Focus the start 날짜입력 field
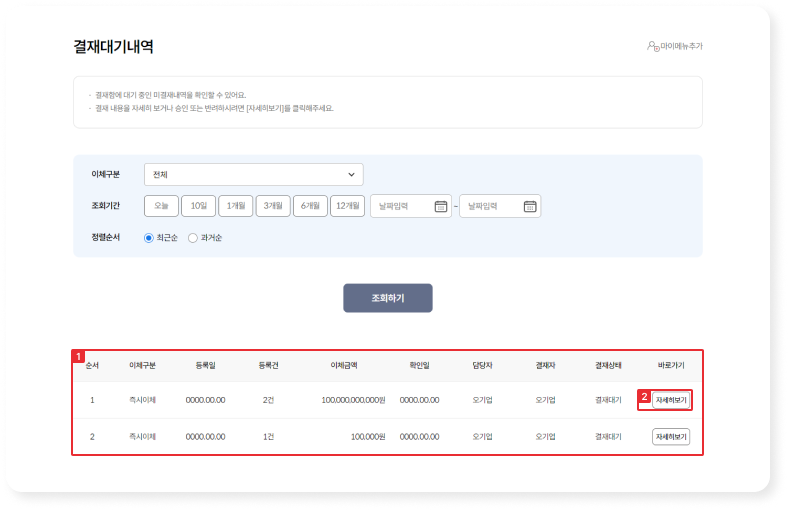 [x=411, y=206]
